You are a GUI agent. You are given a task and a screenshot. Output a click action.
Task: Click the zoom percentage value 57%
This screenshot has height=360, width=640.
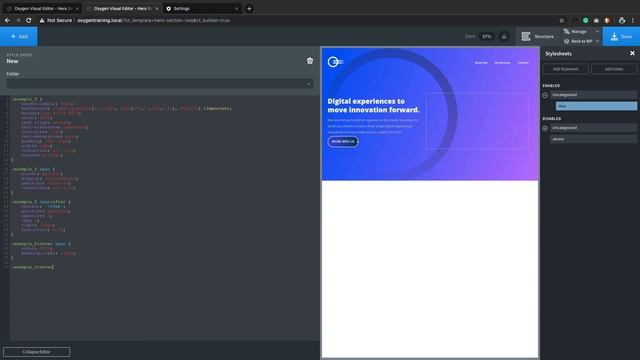[x=487, y=36]
